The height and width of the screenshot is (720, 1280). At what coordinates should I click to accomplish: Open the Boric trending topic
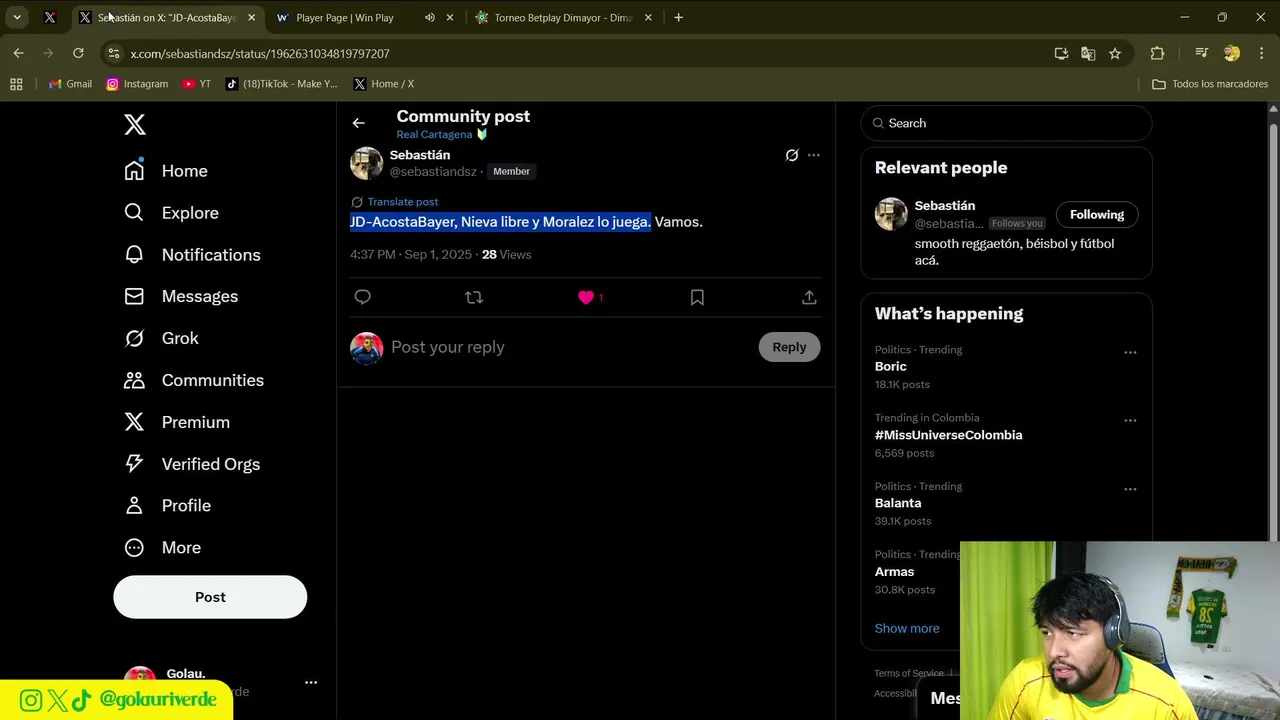click(891, 366)
